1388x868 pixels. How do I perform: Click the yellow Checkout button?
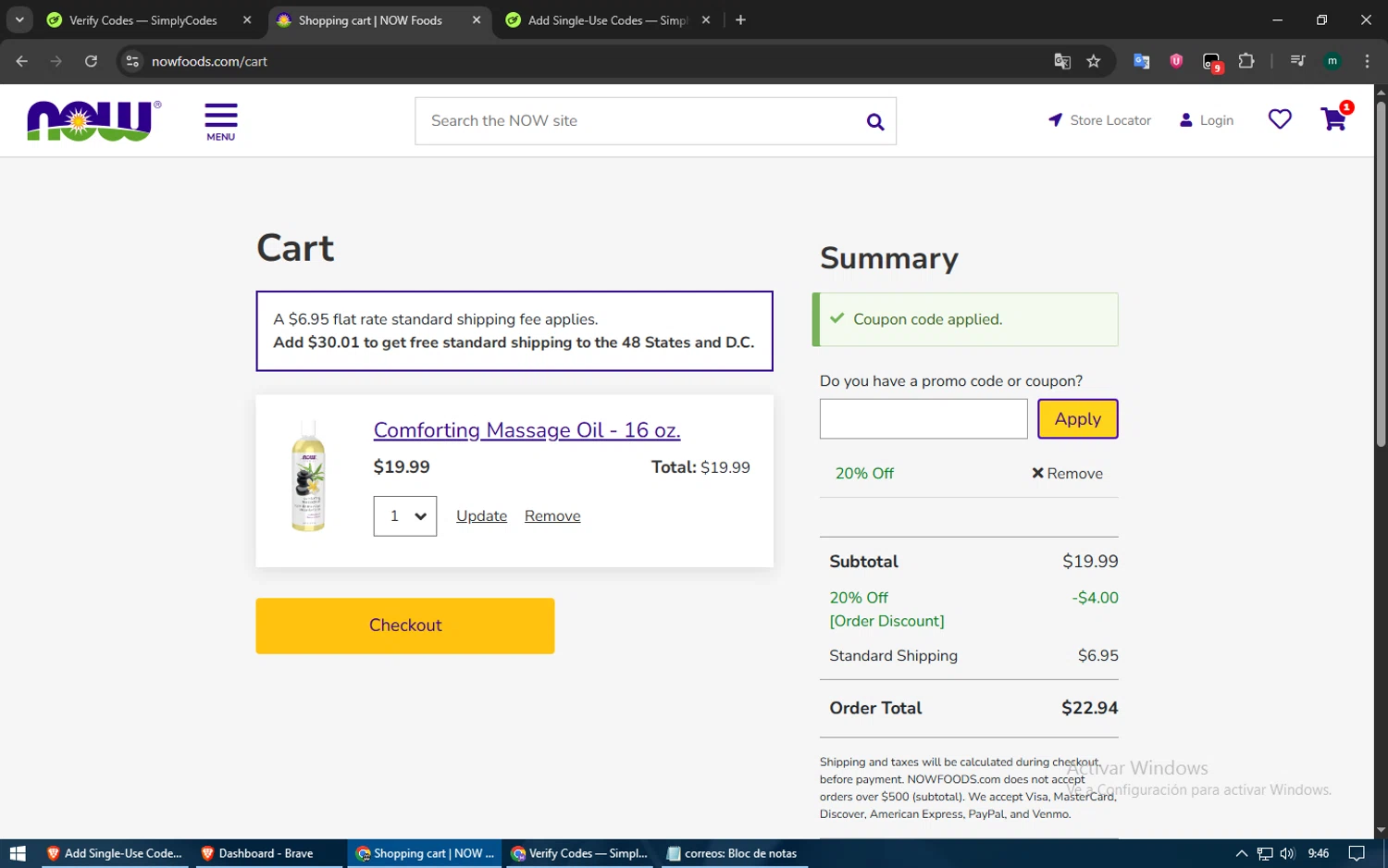(405, 626)
